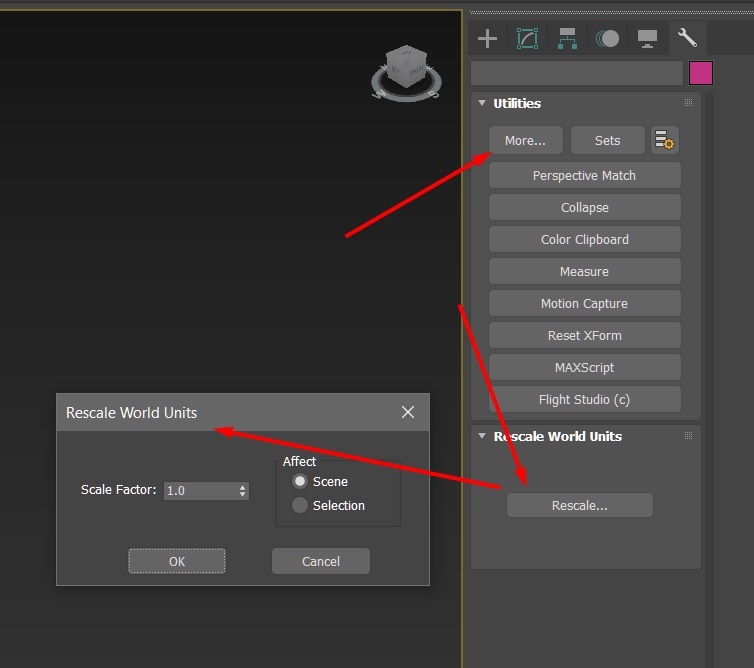Open the Reset XForm utility
This screenshot has width=754, height=668.
tap(585, 335)
